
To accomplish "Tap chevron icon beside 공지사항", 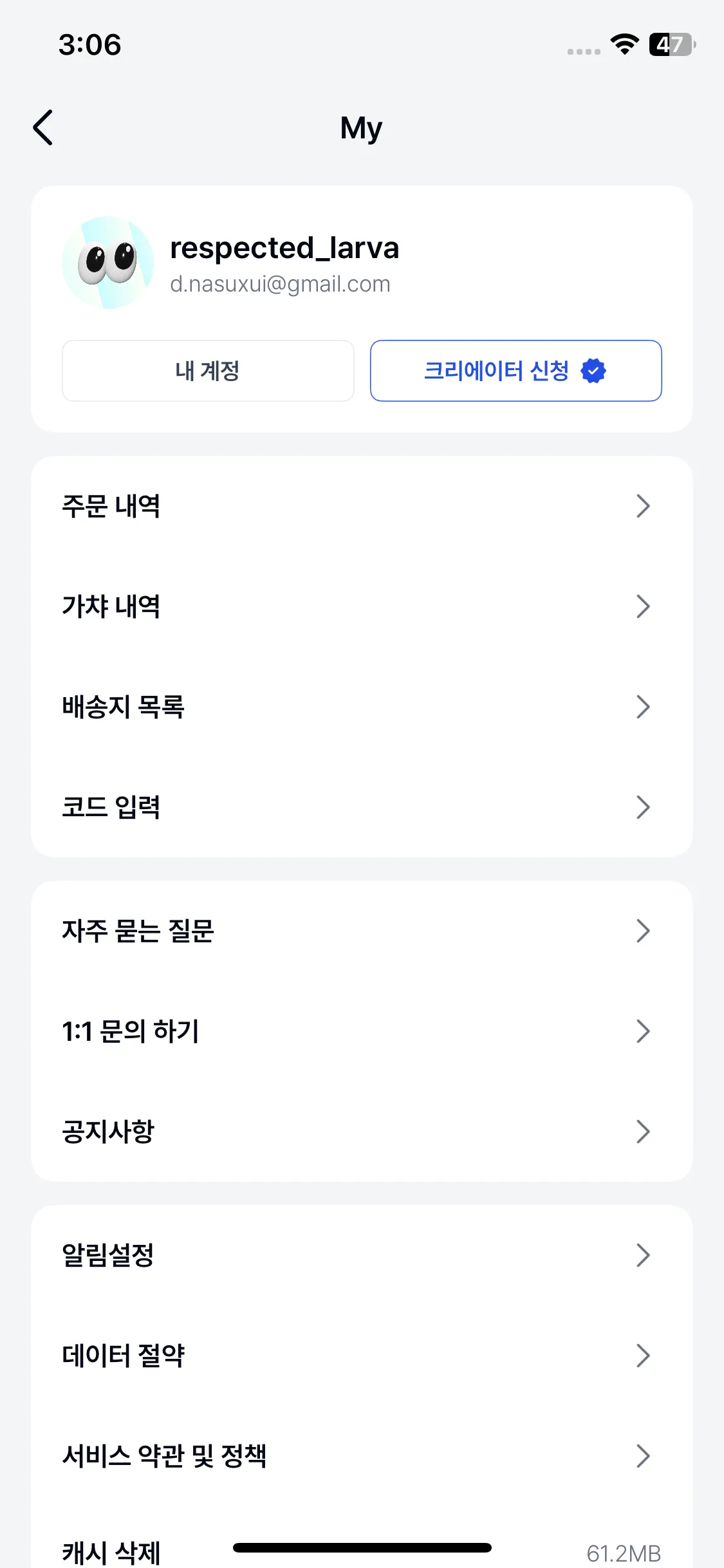I will click(643, 1132).
